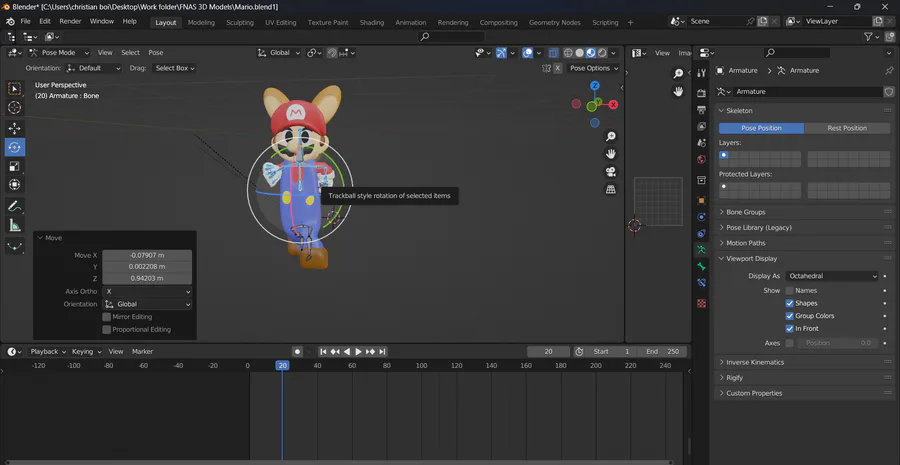Switch to the Geometry Nodes workspace tab
This screenshot has height=465, width=900.
click(554, 22)
